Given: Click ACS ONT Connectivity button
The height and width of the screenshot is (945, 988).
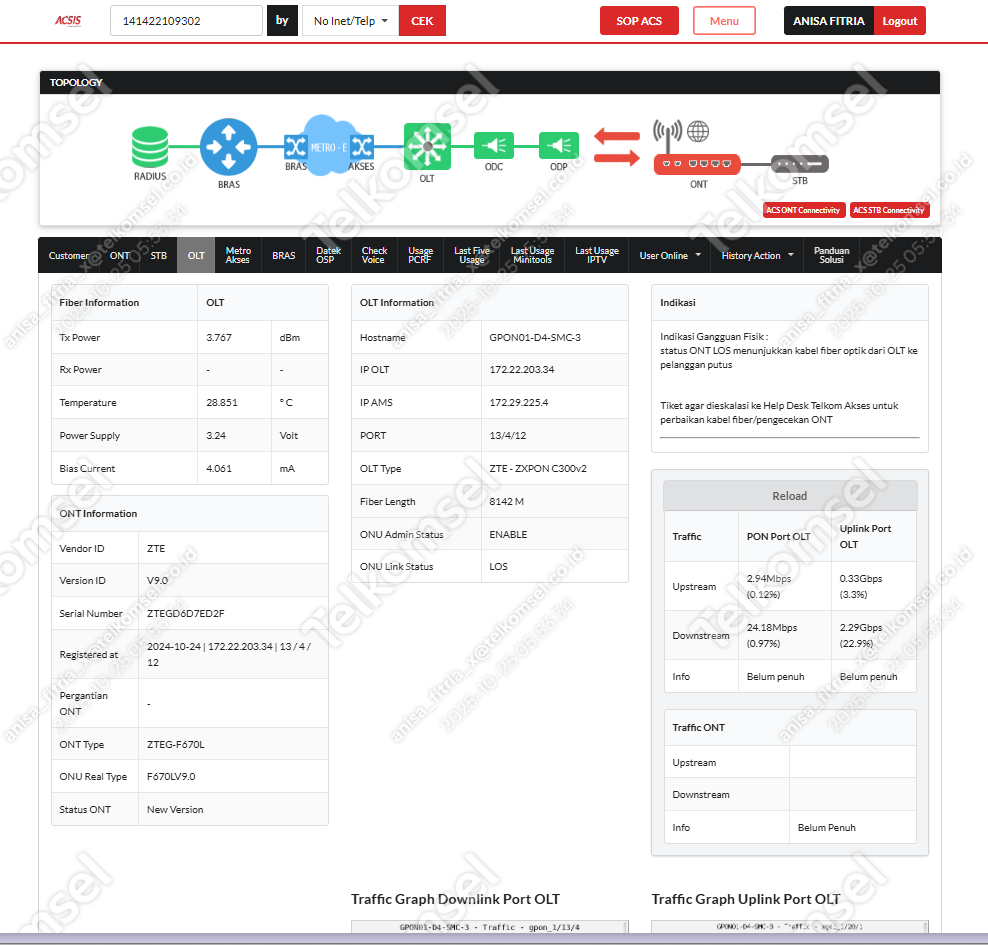Looking at the screenshot, I should 803,210.
